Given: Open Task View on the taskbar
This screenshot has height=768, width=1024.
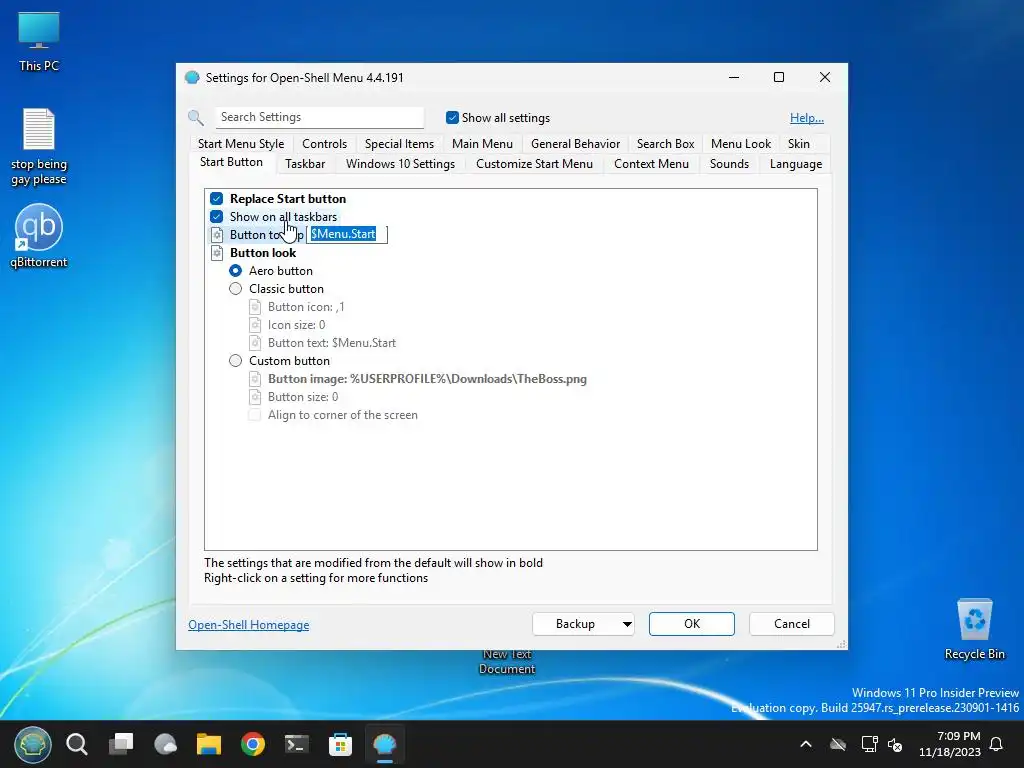Looking at the screenshot, I should coord(121,744).
